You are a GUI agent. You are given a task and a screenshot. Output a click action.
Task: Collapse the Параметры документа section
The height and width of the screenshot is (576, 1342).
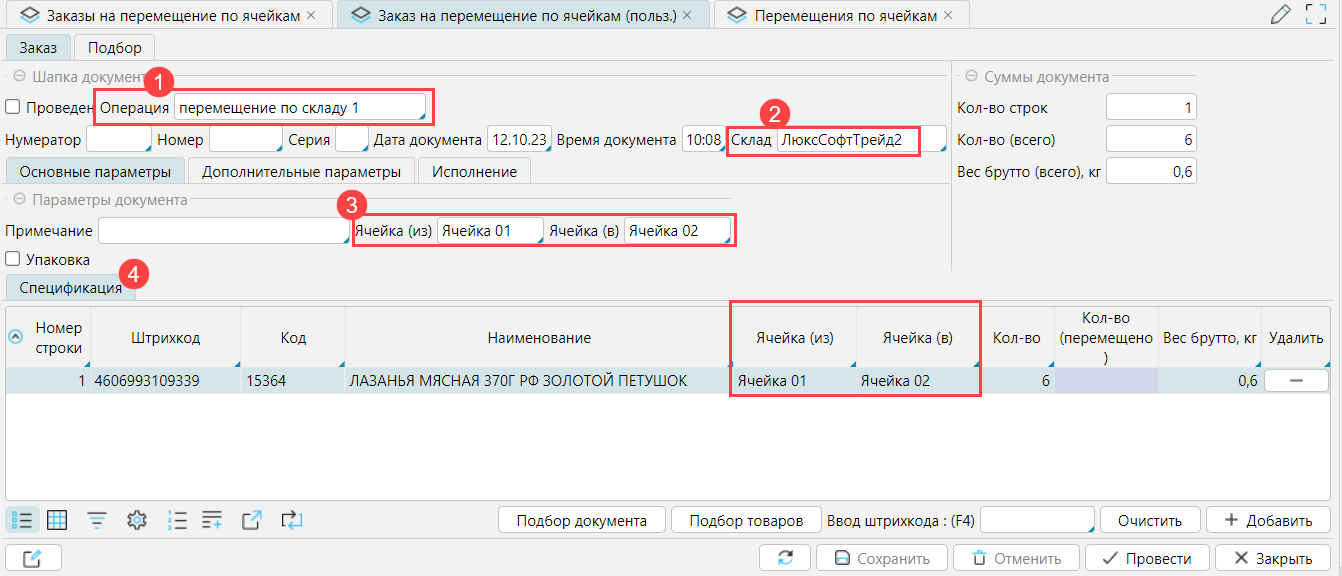pos(19,199)
